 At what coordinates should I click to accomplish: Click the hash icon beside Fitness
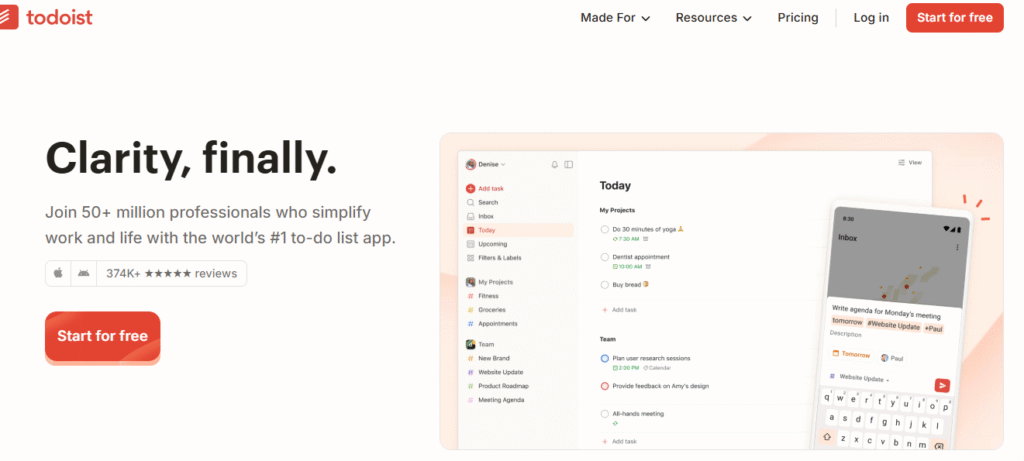pyautogui.click(x=470, y=296)
